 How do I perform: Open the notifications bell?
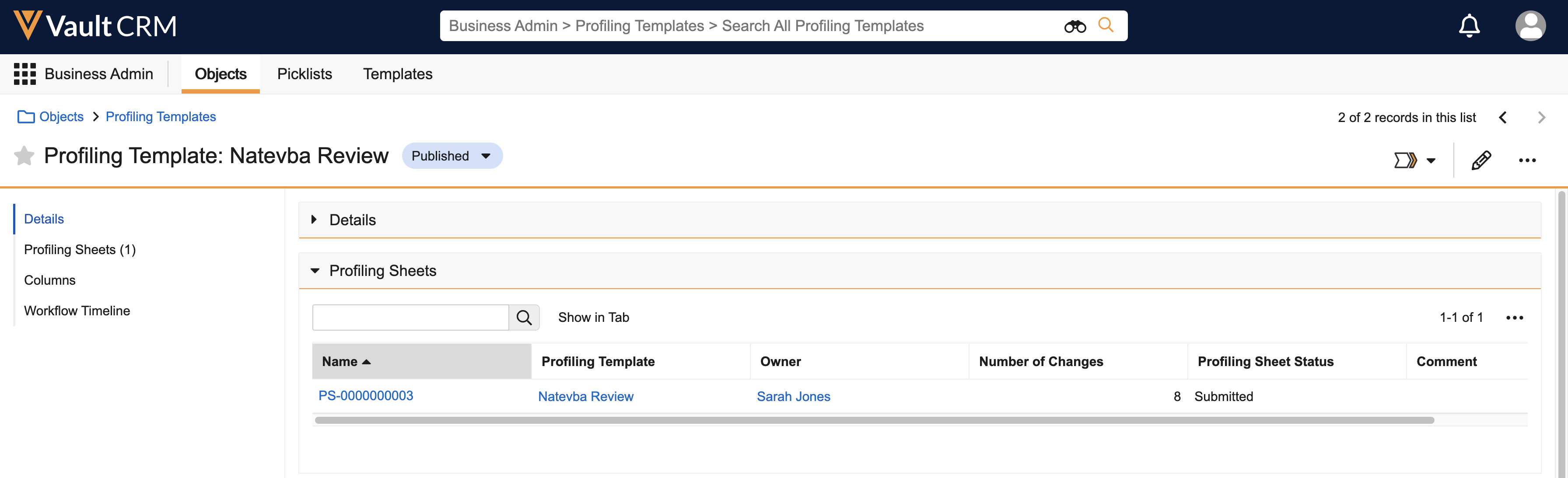(x=1469, y=26)
